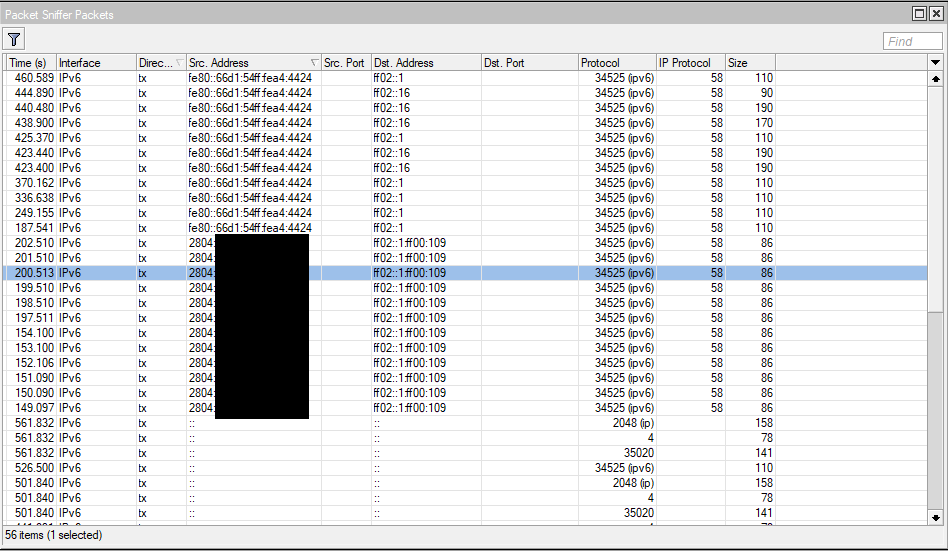Sort by Time (s) column header

pos(31,63)
